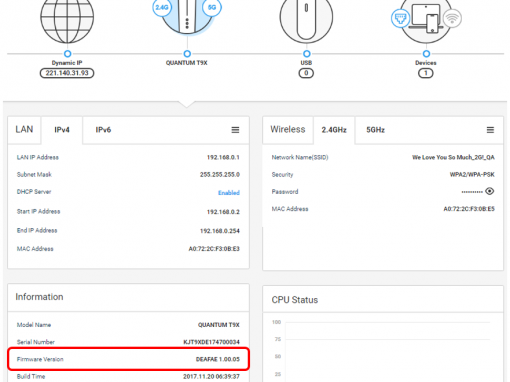This screenshot has width=510, height=382.
Task: Click the masked password dots
Action: [472, 192]
